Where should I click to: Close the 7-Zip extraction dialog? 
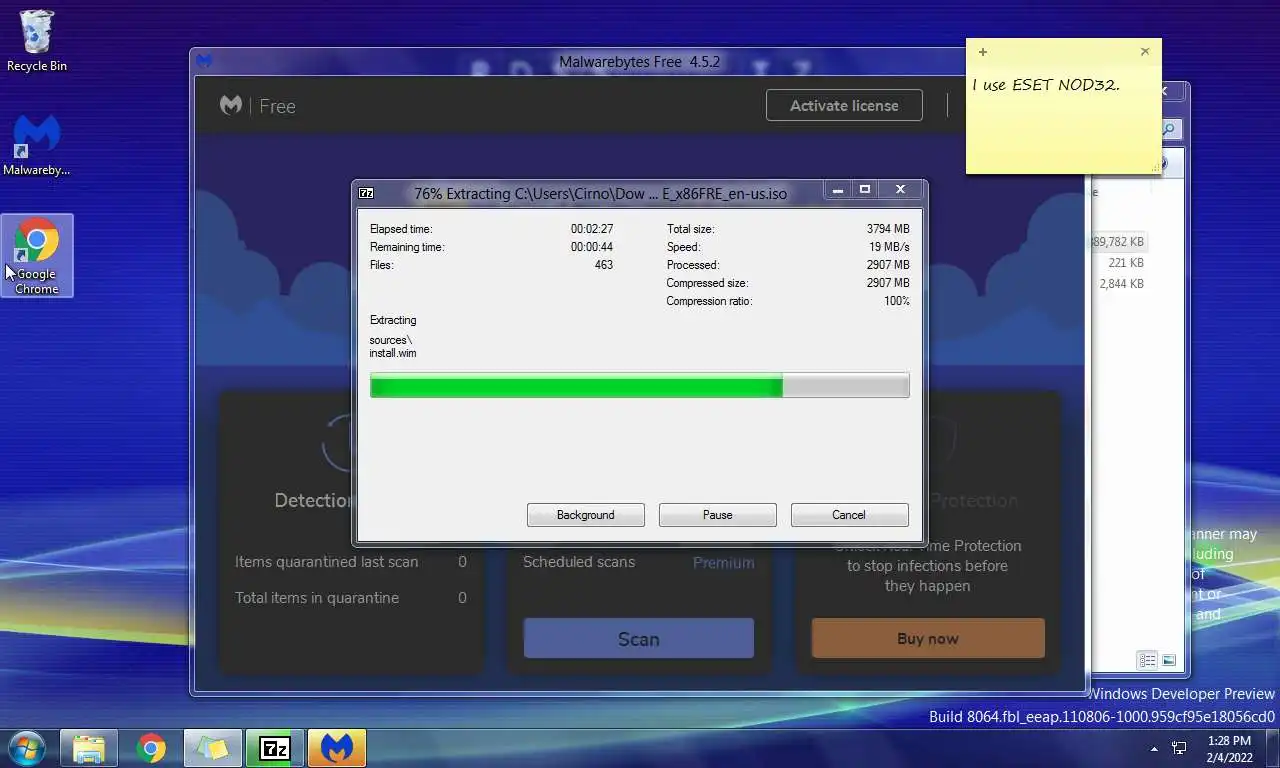[900, 189]
